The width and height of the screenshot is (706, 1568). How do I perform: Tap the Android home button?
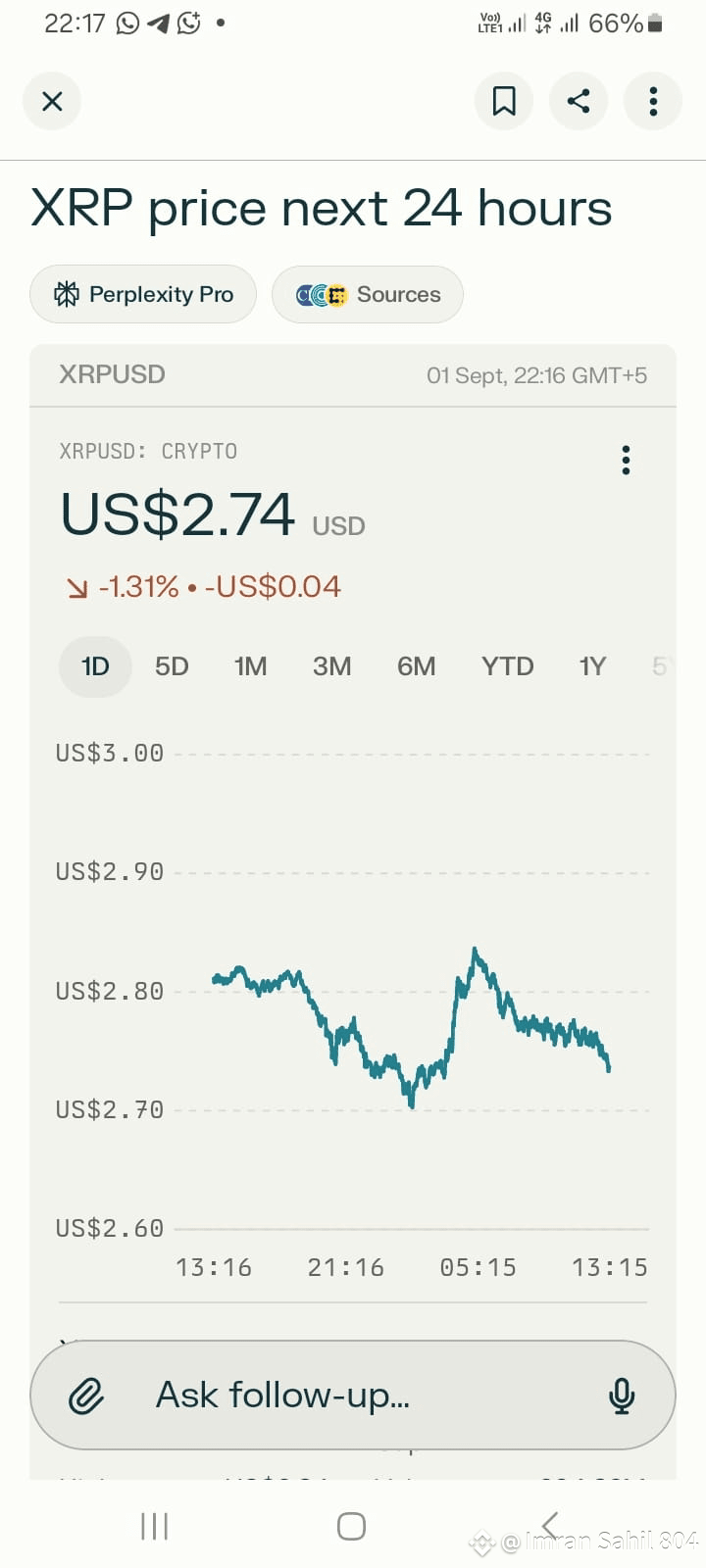[351, 1526]
